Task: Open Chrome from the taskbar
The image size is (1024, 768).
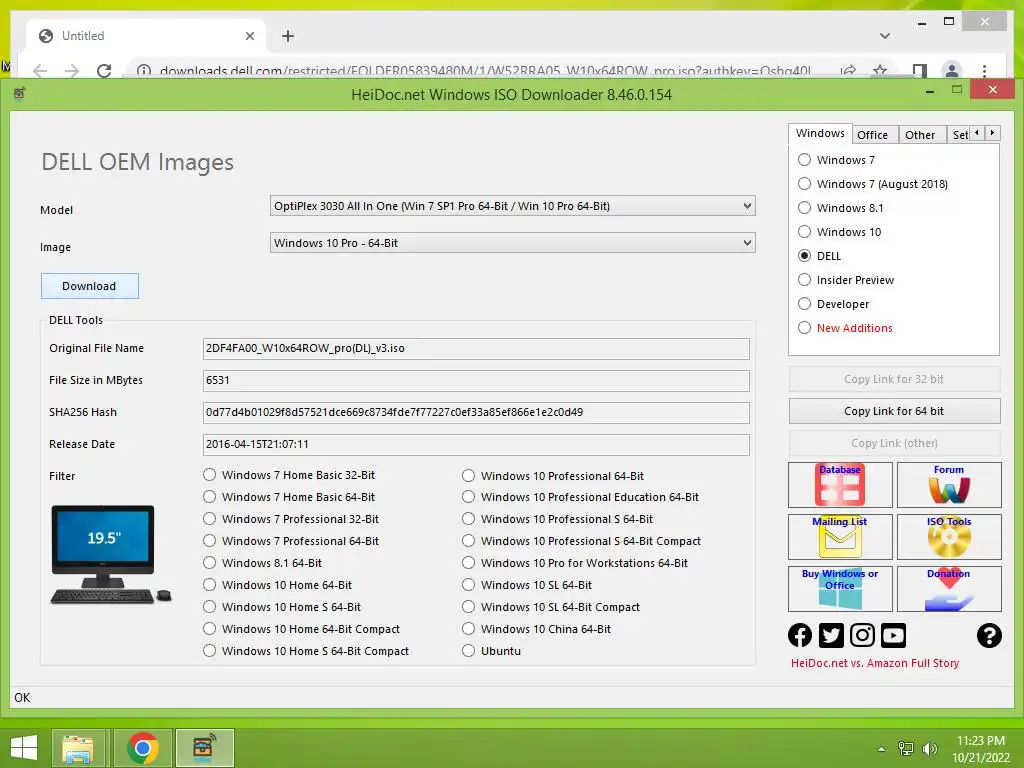Action: coord(142,748)
